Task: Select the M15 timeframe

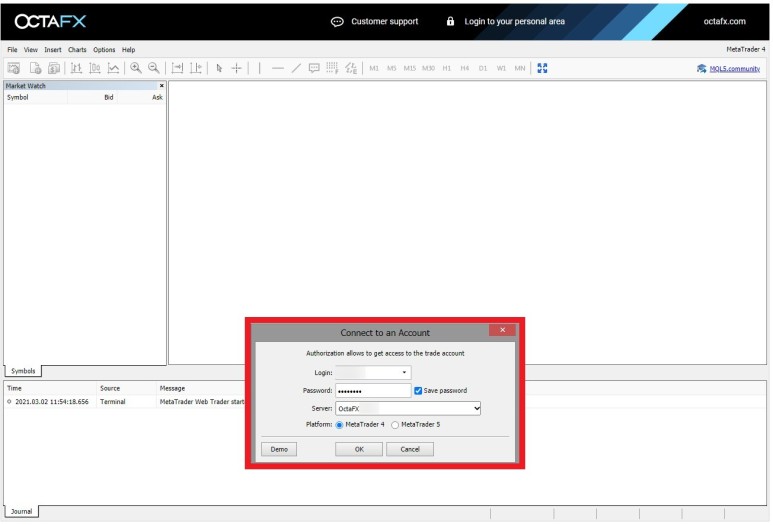Action: point(410,68)
